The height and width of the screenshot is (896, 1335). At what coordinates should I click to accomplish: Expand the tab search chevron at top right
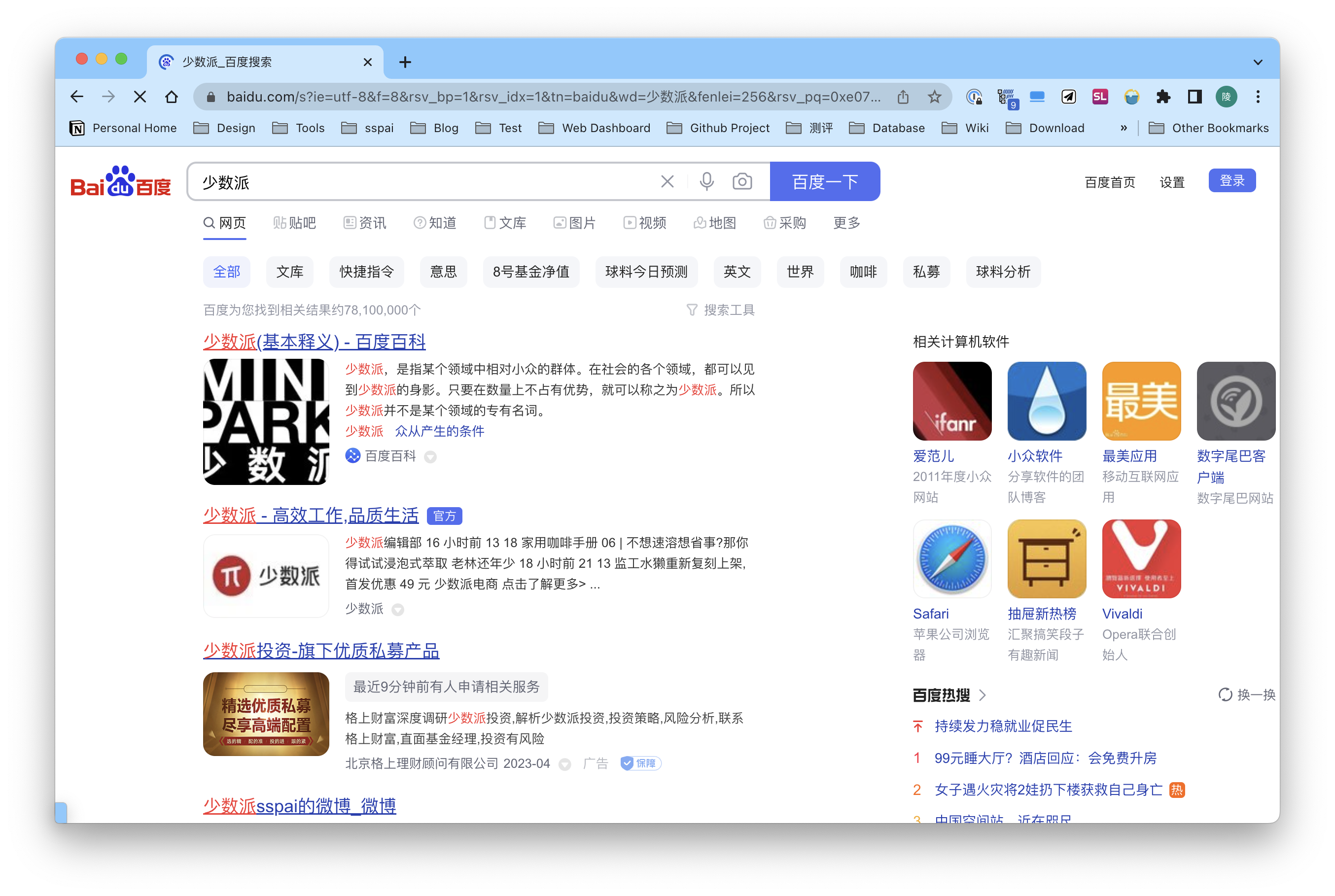coord(1258,62)
